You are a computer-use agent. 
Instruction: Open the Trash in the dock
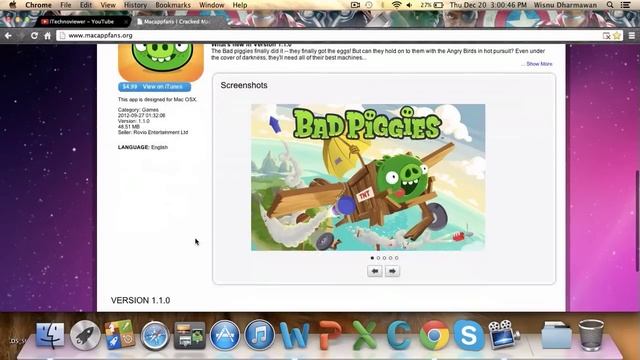(x=591, y=335)
